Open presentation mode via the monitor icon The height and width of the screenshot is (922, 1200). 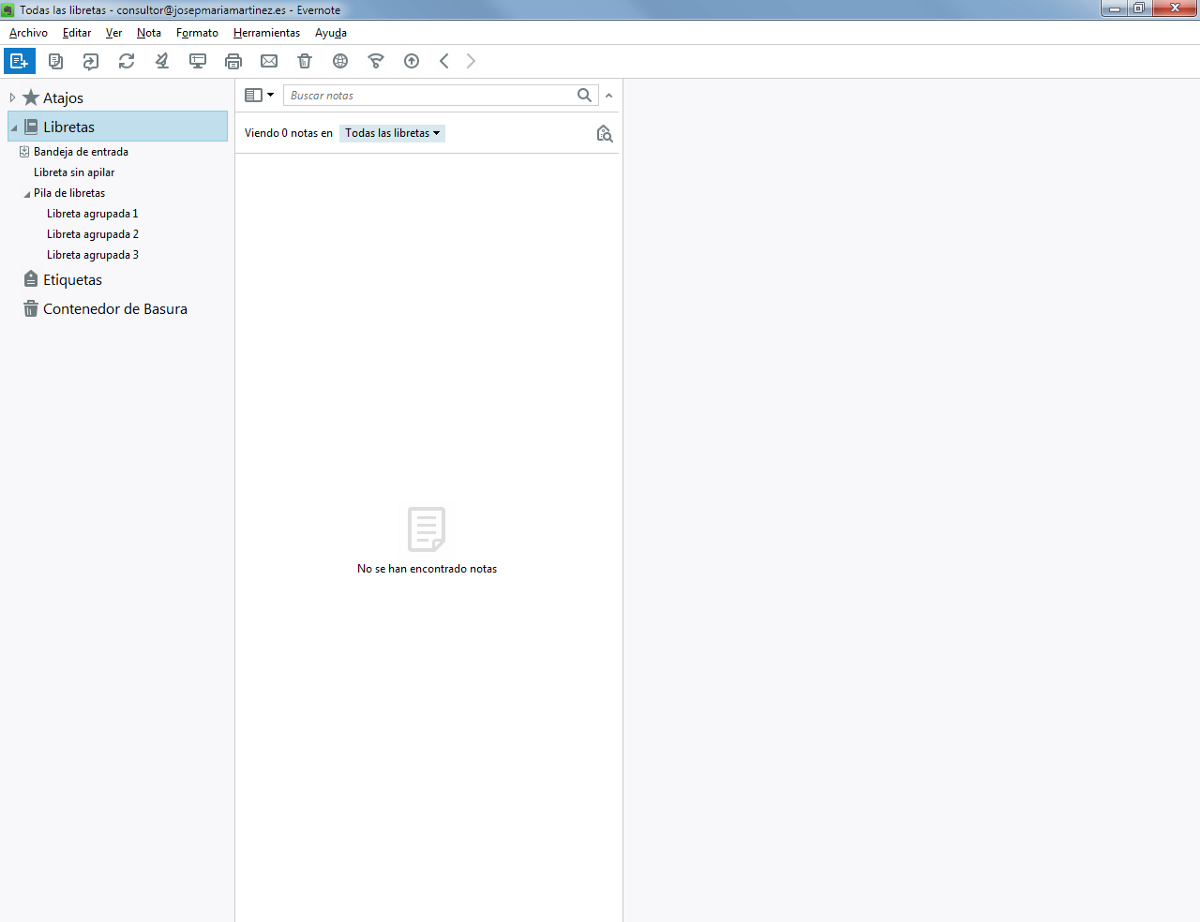(x=198, y=61)
